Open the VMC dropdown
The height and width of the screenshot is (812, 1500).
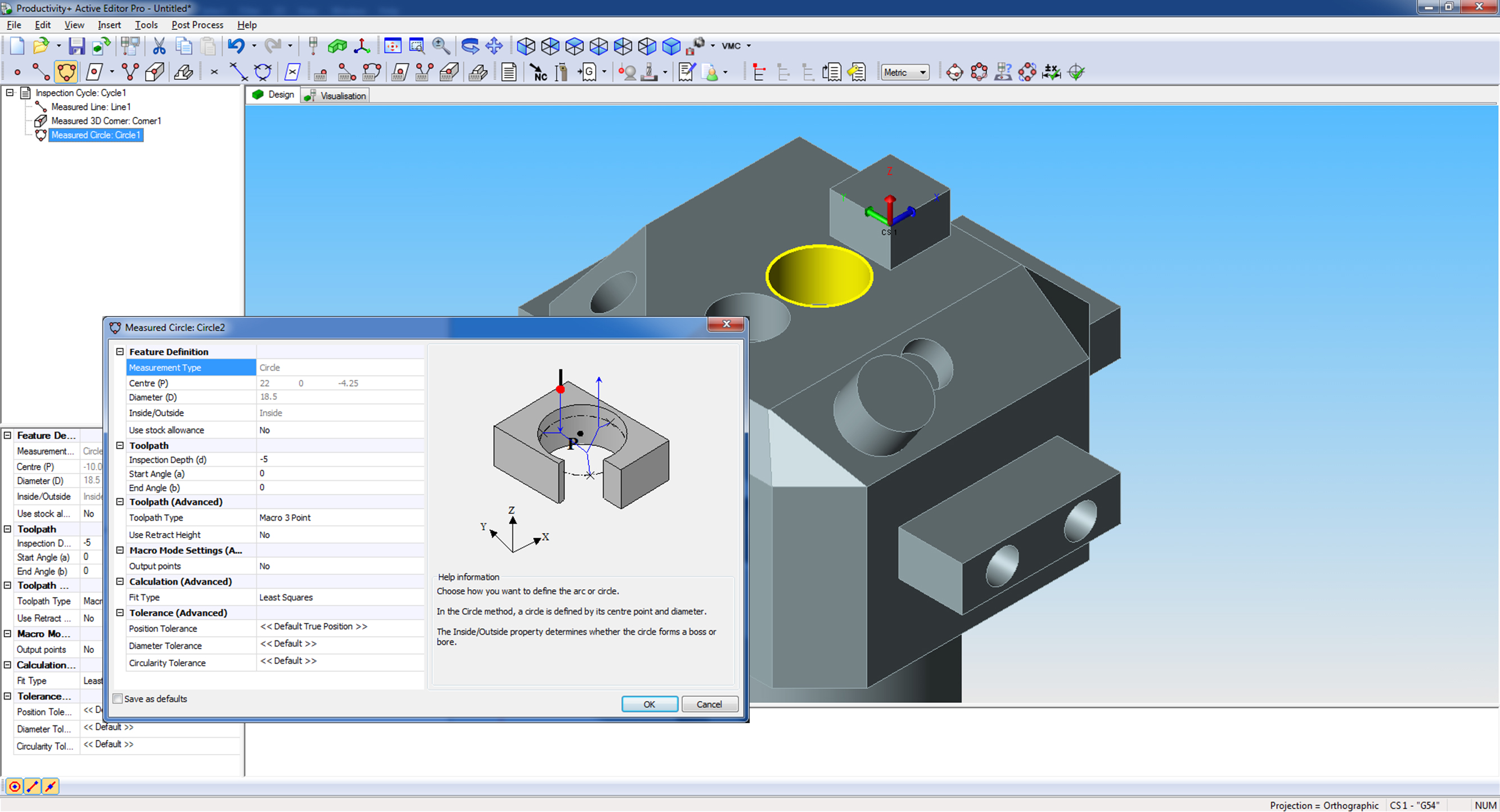[732, 46]
